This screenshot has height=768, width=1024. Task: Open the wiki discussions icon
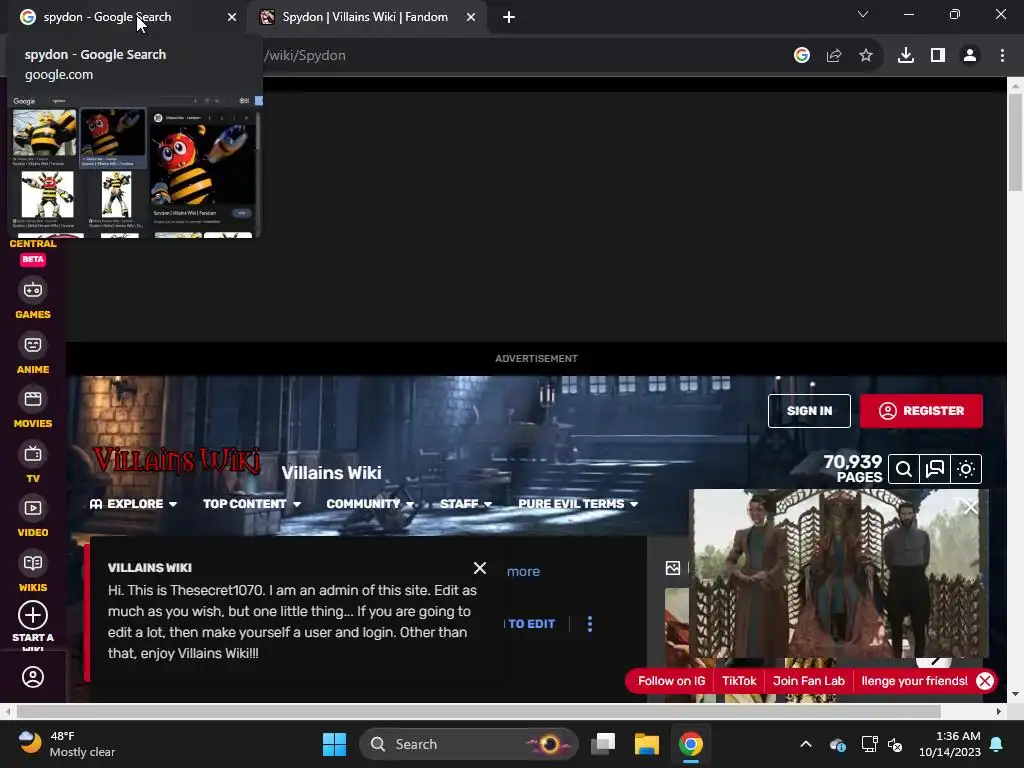[935, 469]
